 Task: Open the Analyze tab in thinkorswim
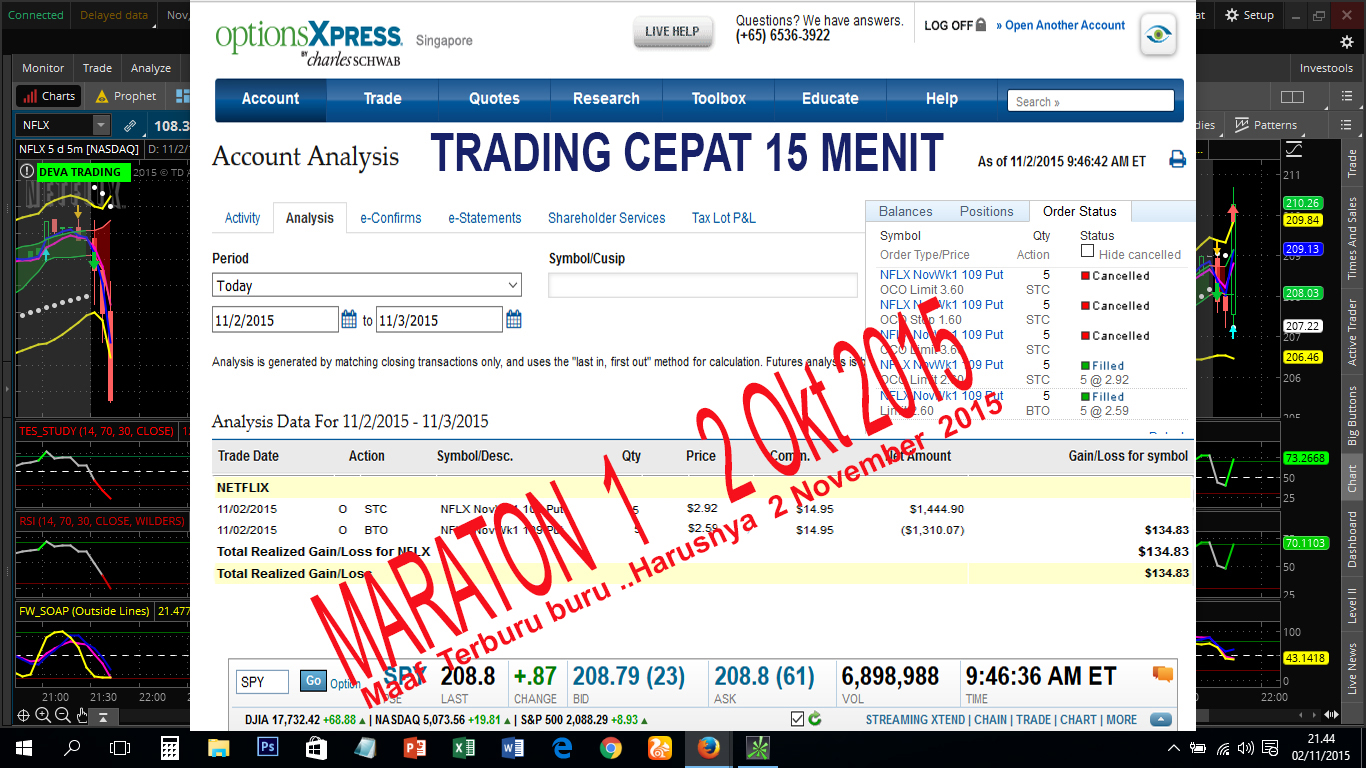coord(151,68)
